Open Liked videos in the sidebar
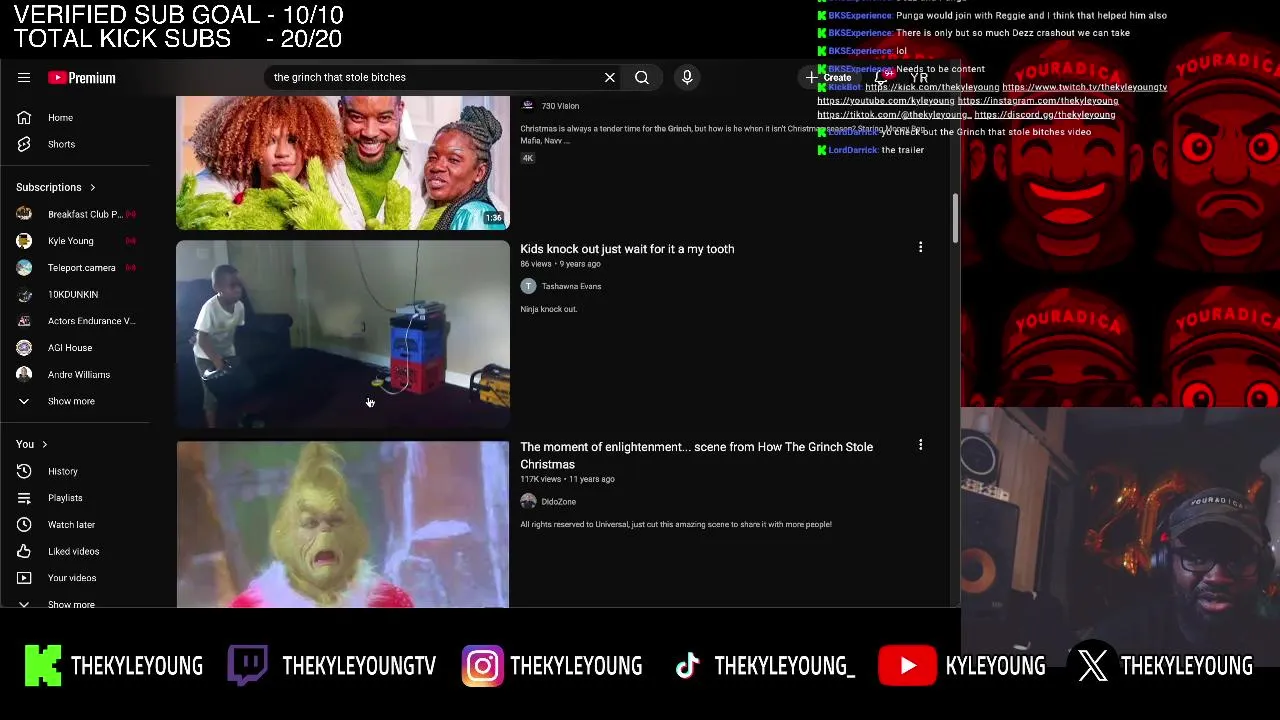Image resolution: width=1280 pixels, height=720 pixels. tap(75, 551)
